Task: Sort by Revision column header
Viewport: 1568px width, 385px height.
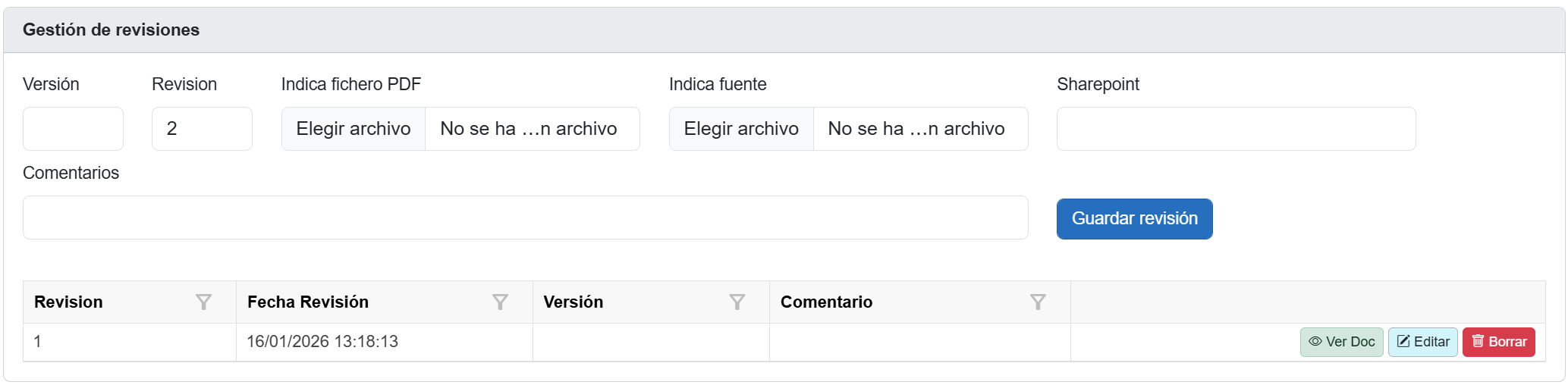Action: (68, 302)
